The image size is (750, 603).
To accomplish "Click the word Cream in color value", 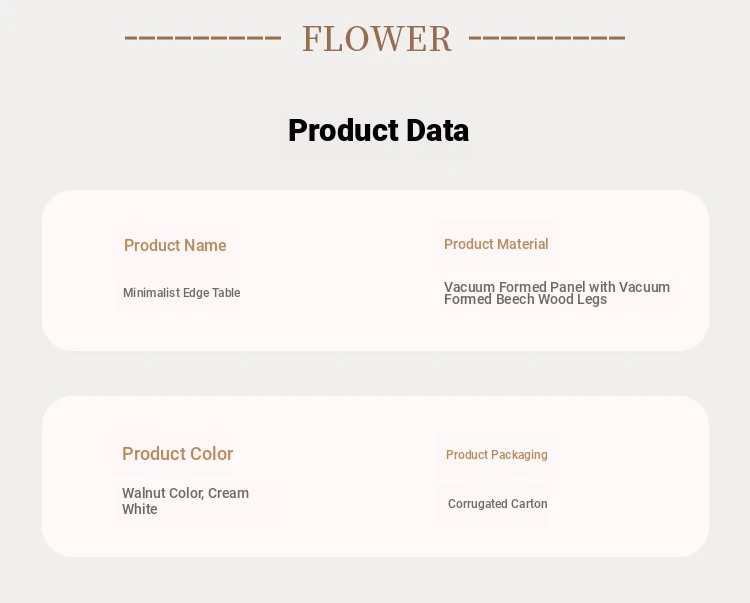I will coord(228,493).
